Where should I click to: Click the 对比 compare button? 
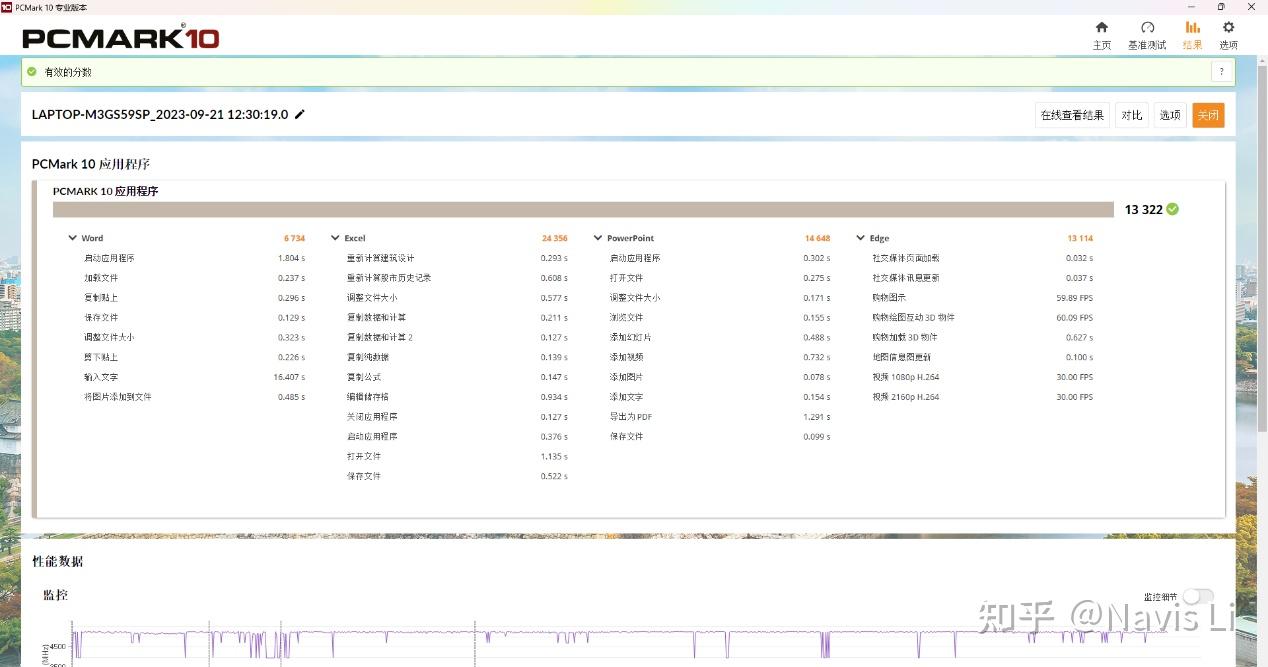(x=1131, y=115)
